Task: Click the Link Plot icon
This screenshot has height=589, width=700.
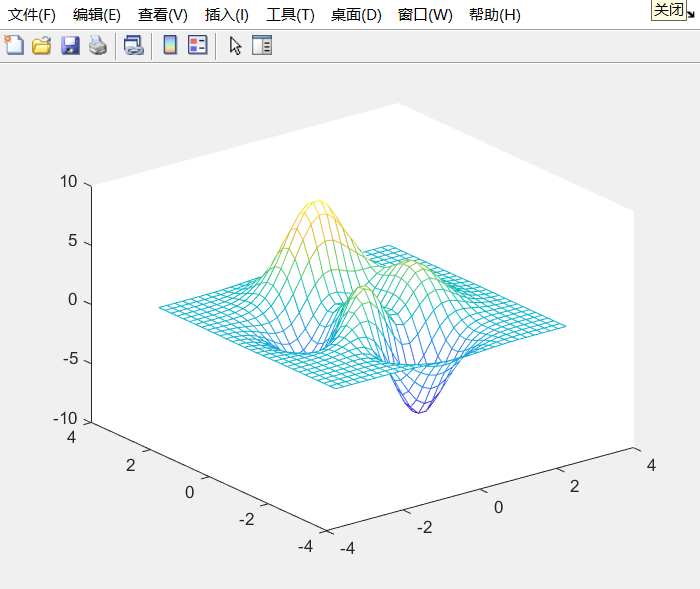Action: 133,46
